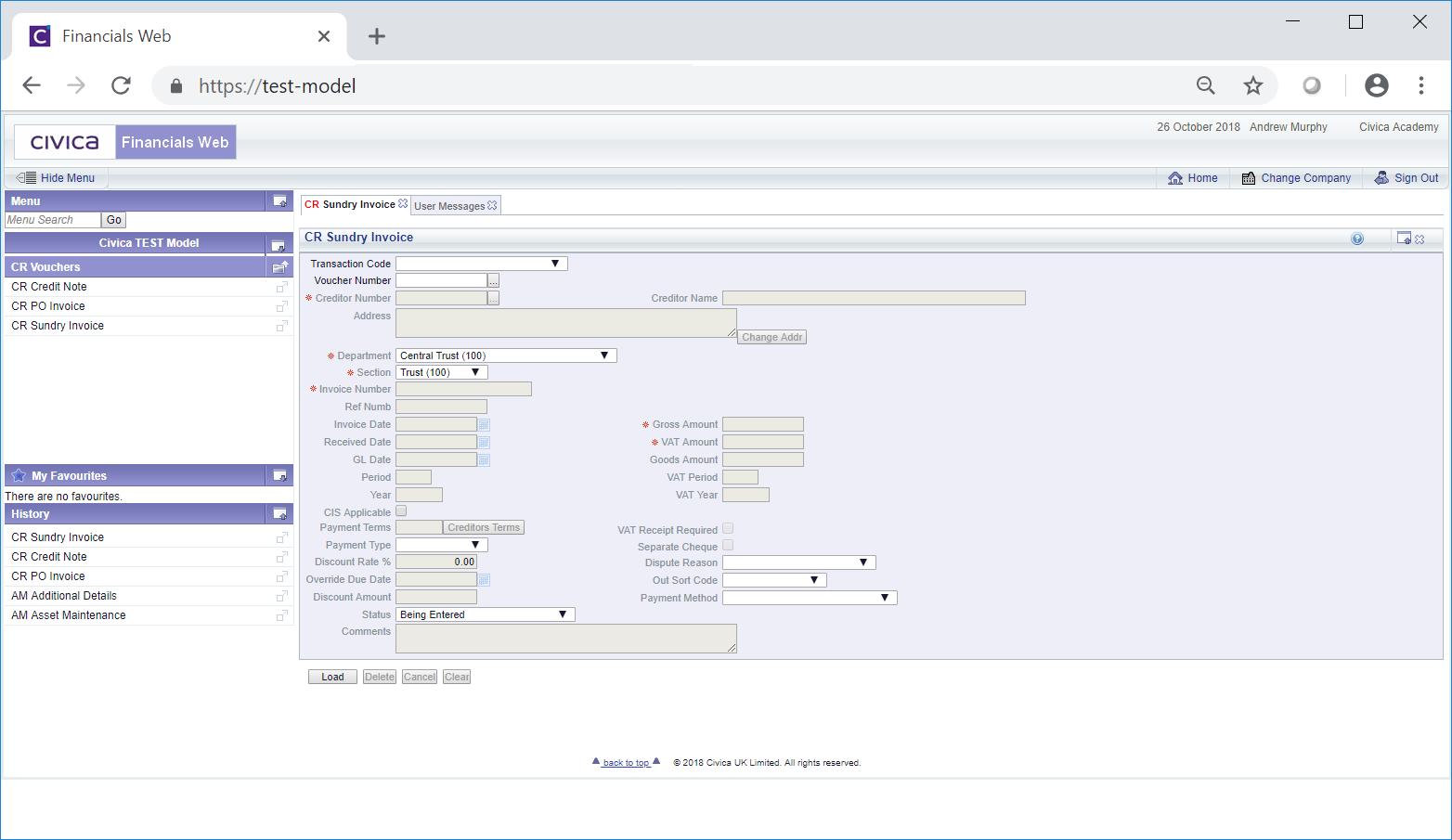This screenshot has width=1452, height=840.
Task: Click Hide Menu button
Action: coord(57,178)
